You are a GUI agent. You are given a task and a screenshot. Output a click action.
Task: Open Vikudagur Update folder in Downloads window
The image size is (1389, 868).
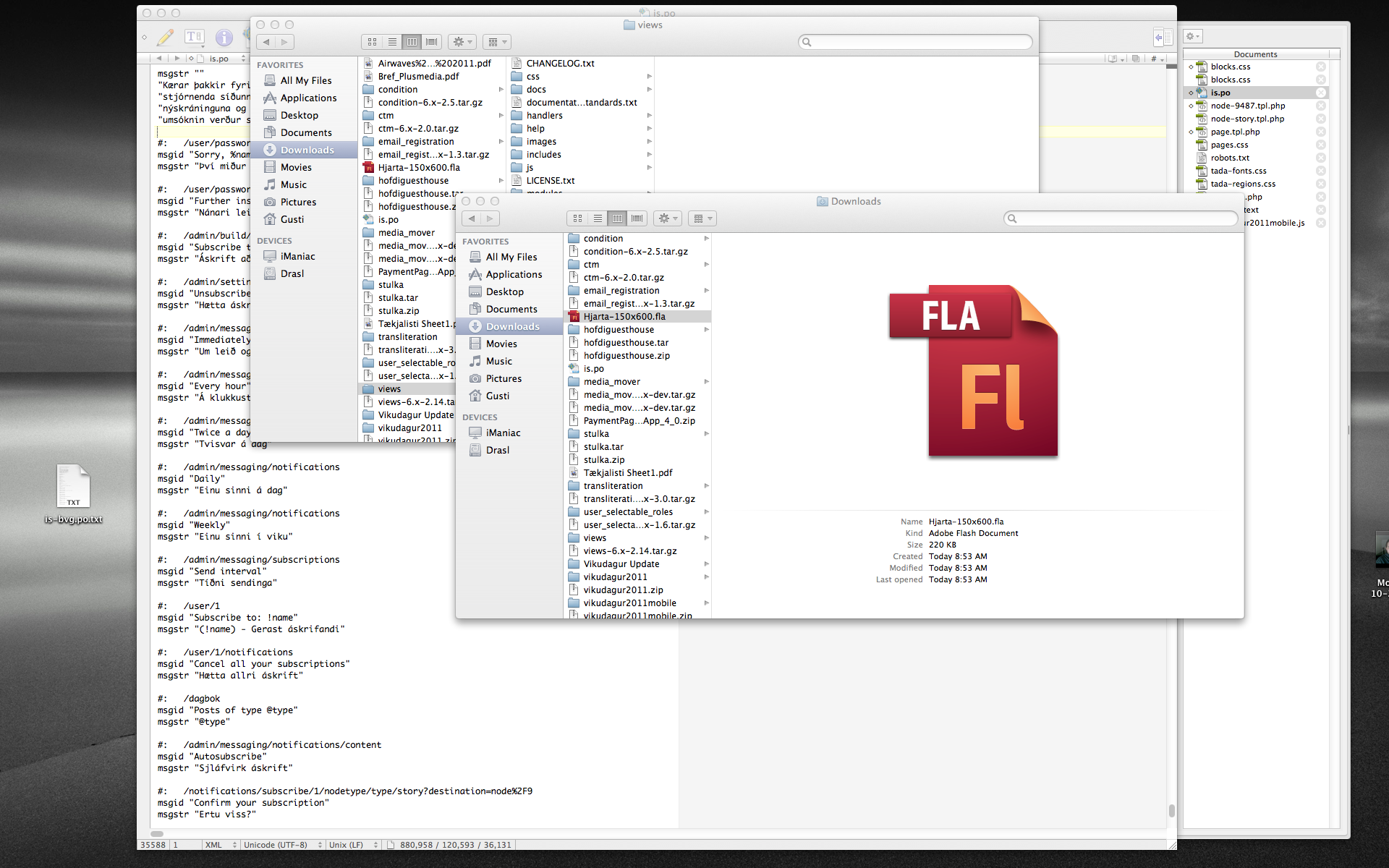(x=621, y=564)
